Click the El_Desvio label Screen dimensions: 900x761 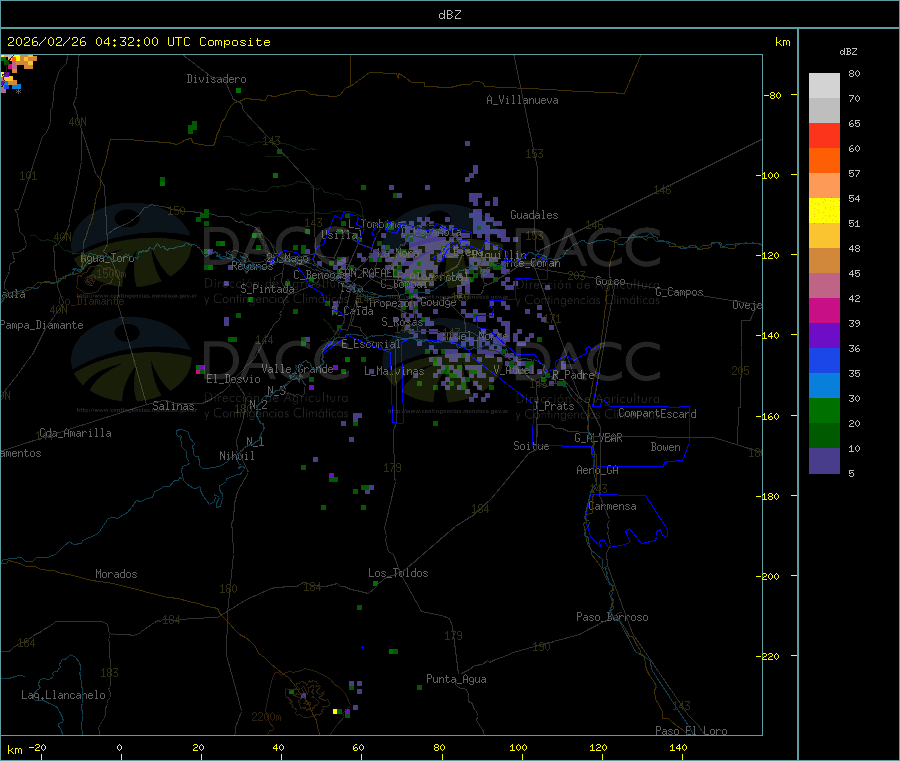(x=233, y=379)
